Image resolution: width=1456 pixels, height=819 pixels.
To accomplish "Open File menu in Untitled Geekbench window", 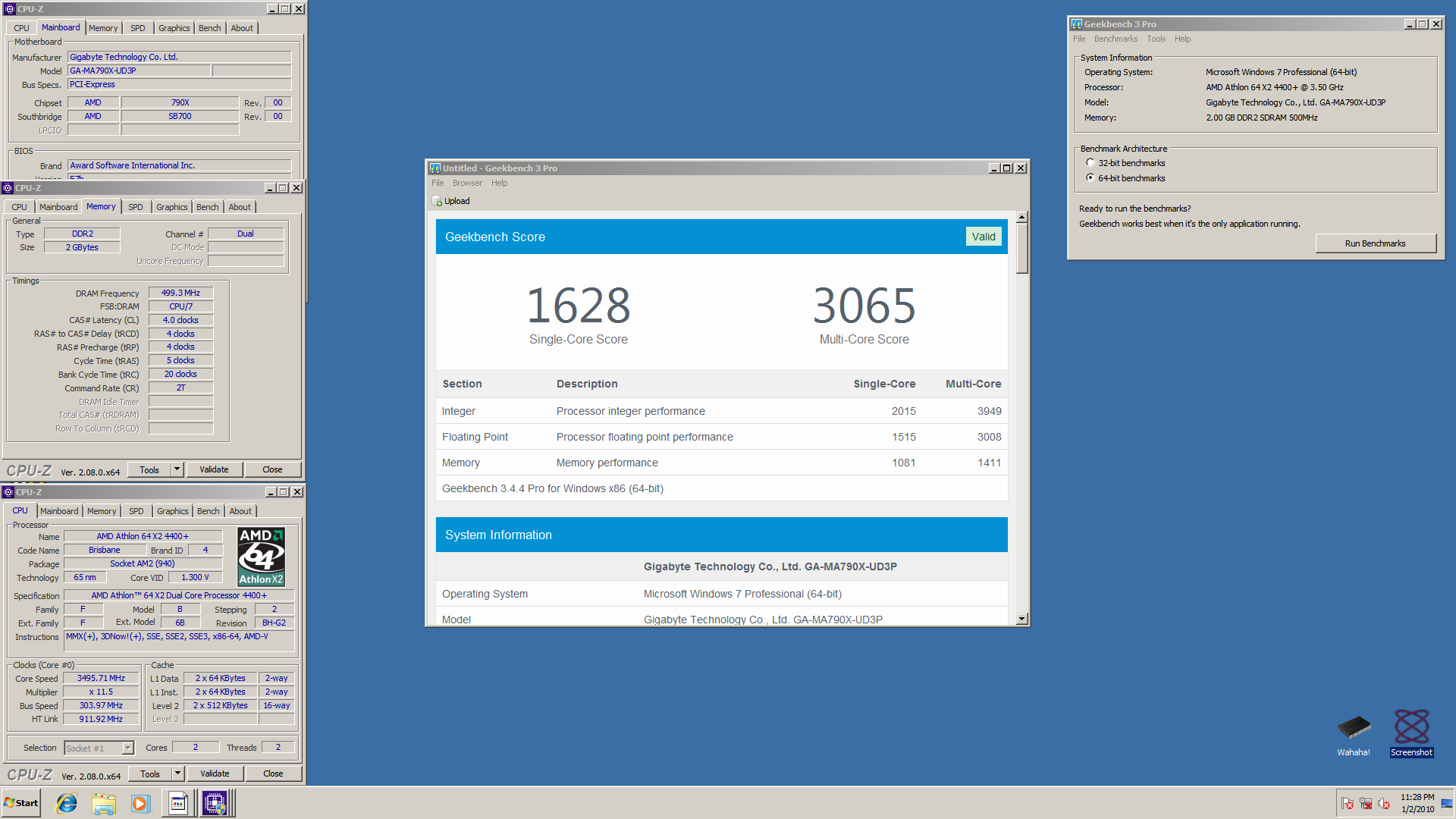I will [438, 183].
